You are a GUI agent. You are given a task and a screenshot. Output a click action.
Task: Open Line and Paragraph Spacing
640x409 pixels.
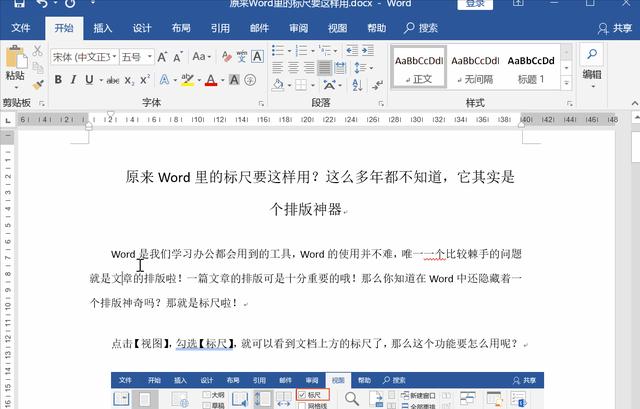click(358, 68)
